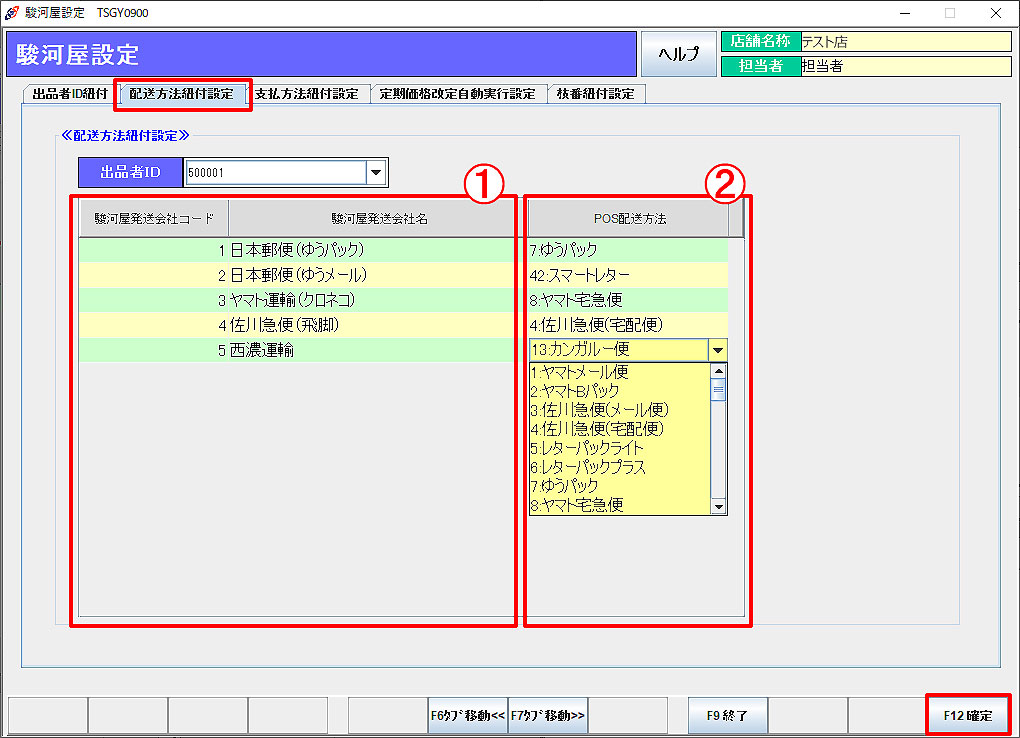Click the POS配送方法 column header
The width and height of the screenshot is (1020, 738).
click(629, 219)
